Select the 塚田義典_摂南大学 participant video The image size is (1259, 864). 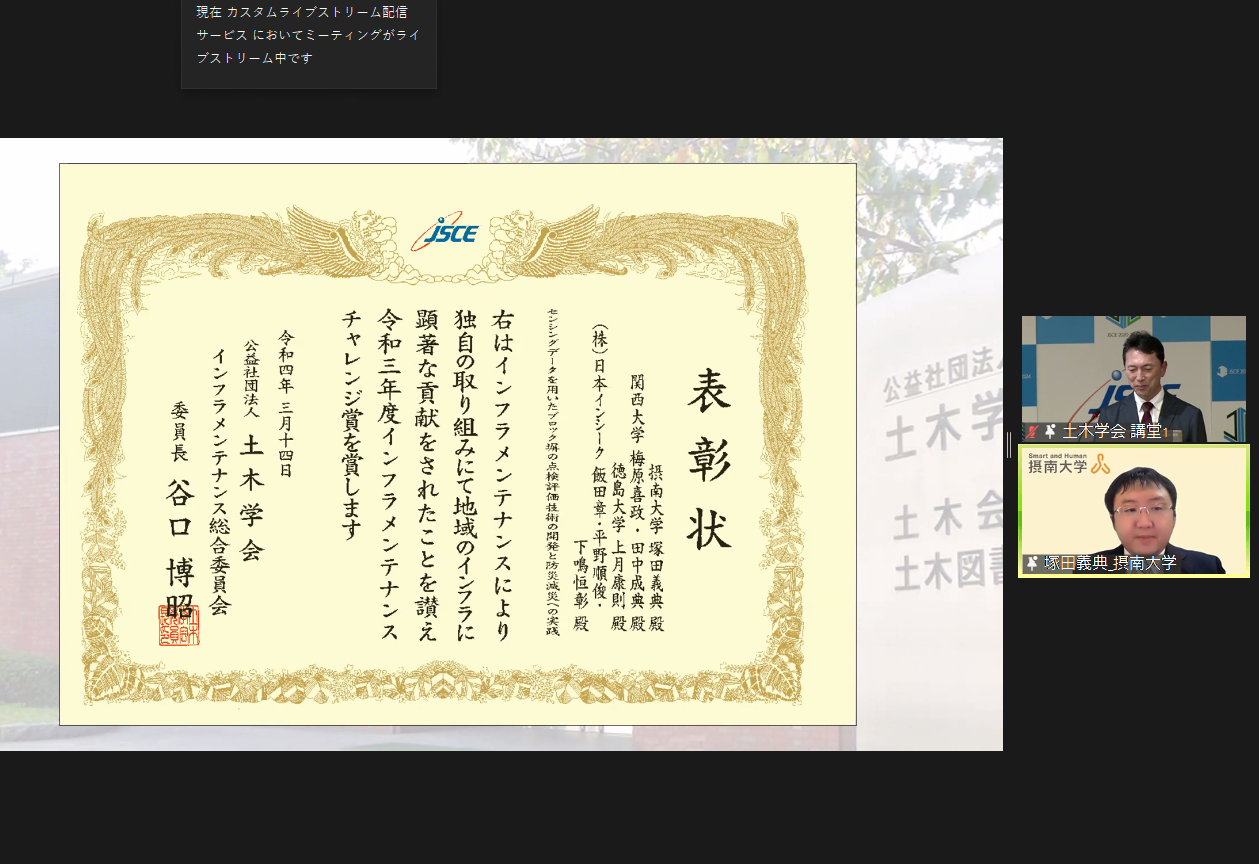(1134, 511)
